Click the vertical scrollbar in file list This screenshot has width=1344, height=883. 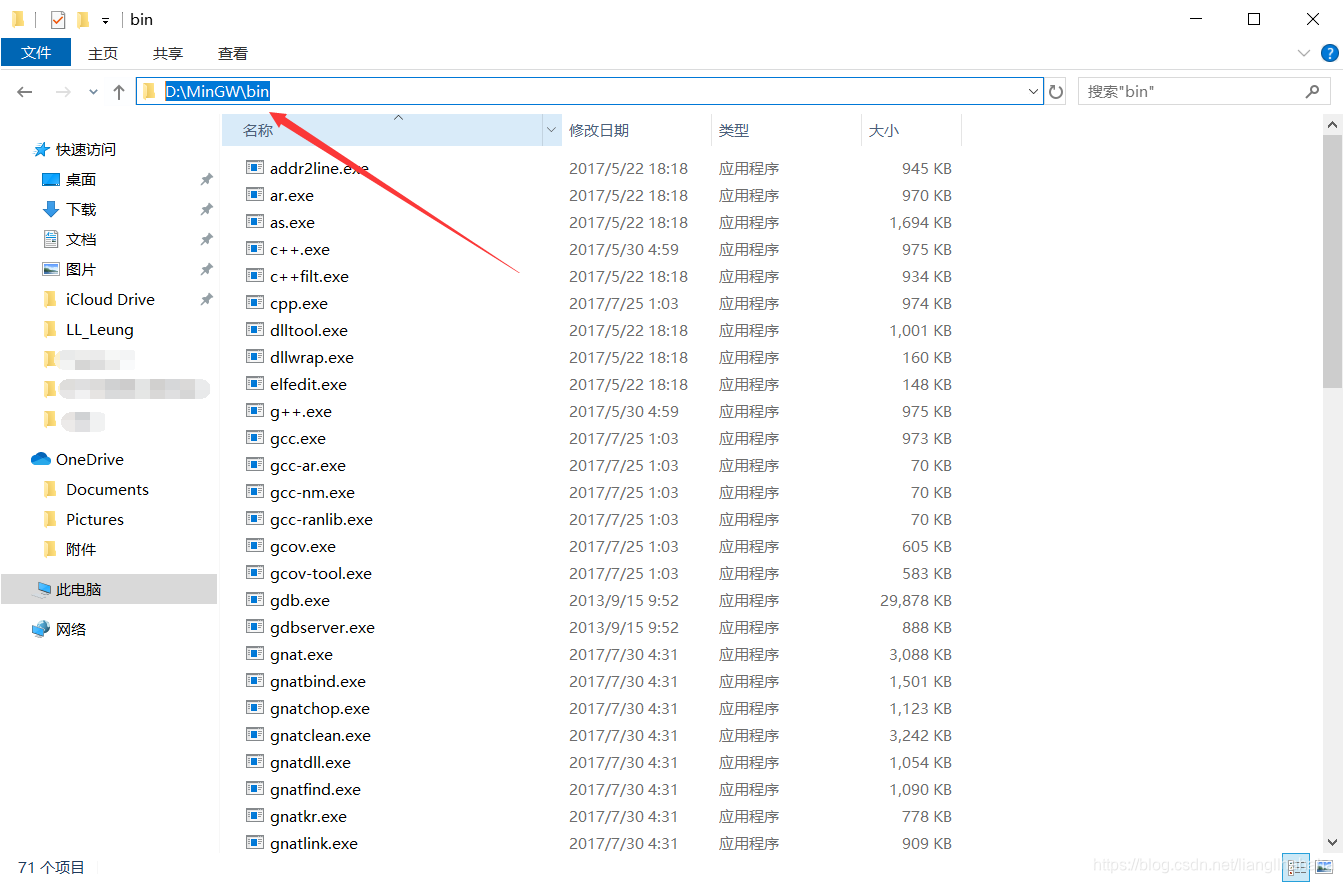tap(1332, 262)
